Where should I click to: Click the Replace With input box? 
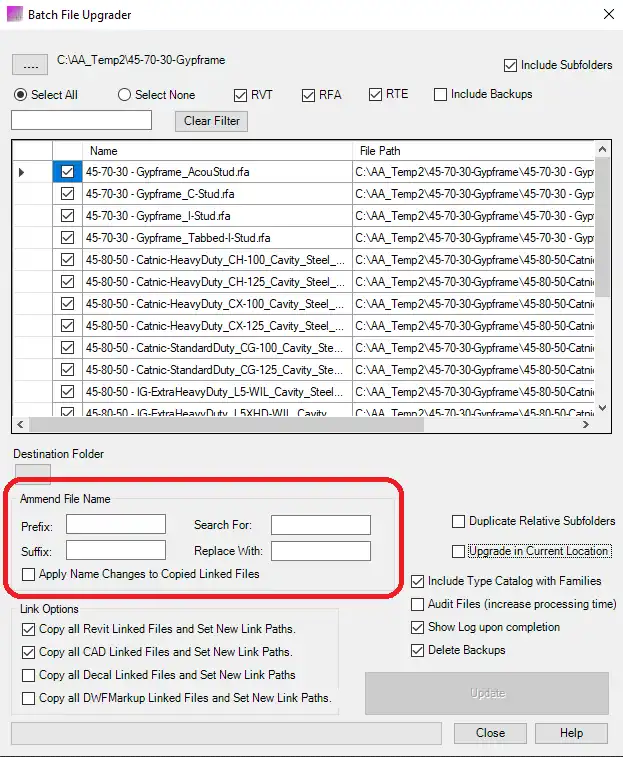320,551
